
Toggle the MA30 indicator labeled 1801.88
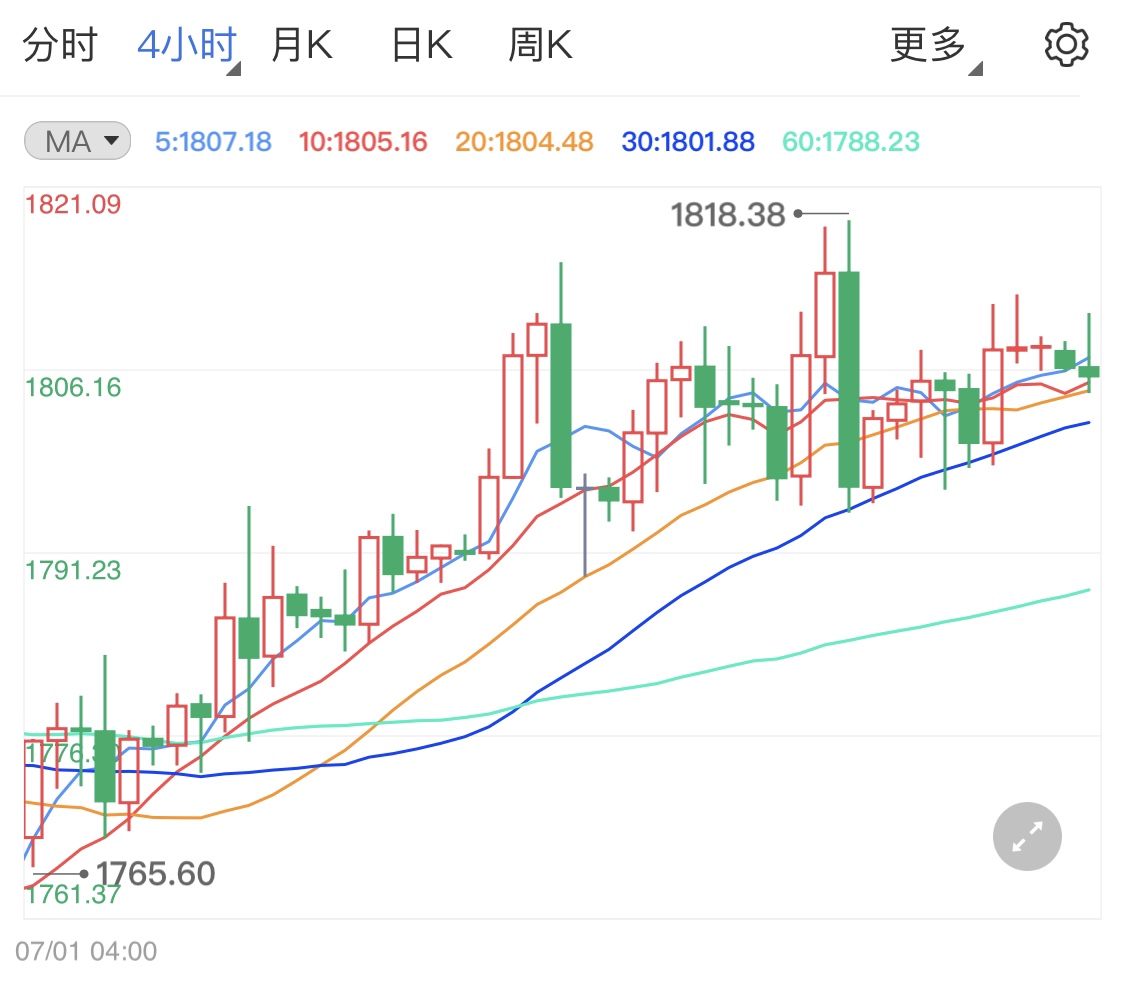click(x=687, y=141)
